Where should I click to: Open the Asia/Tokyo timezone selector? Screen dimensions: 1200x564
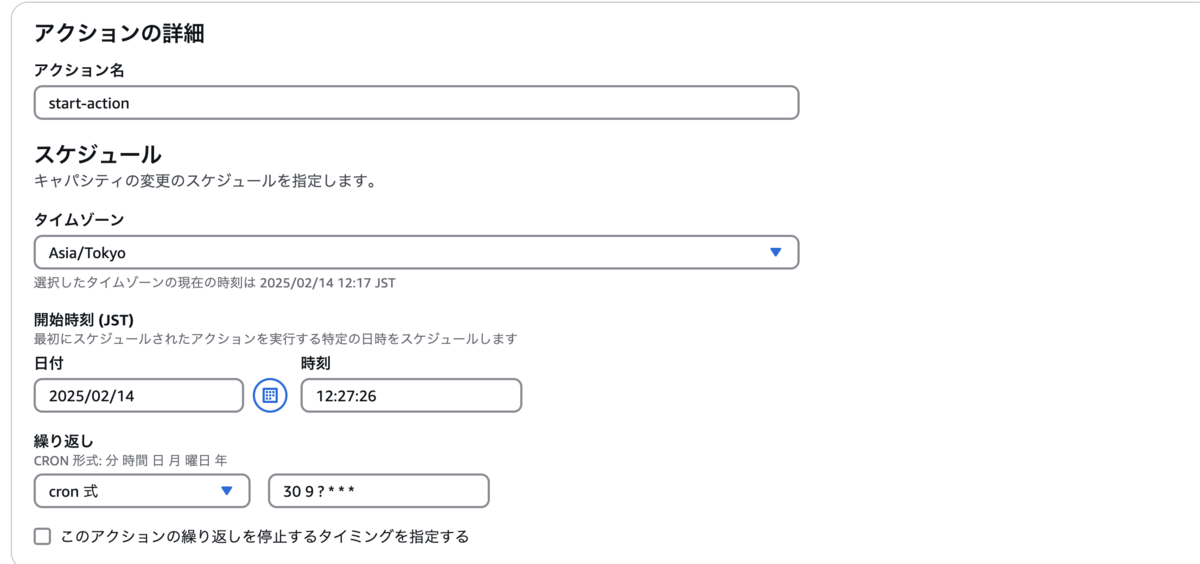click(416, 253)
